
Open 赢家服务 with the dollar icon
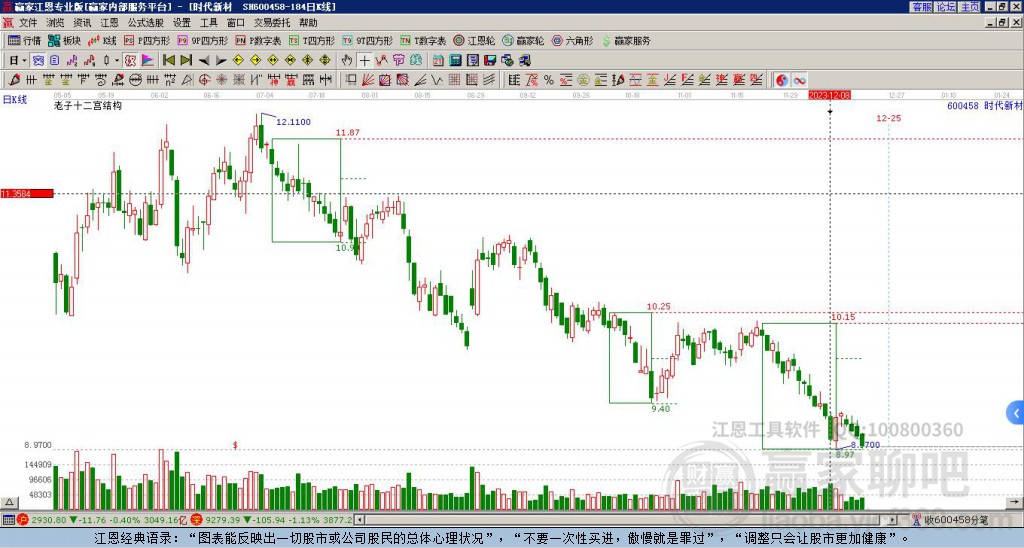pos(626,40)
